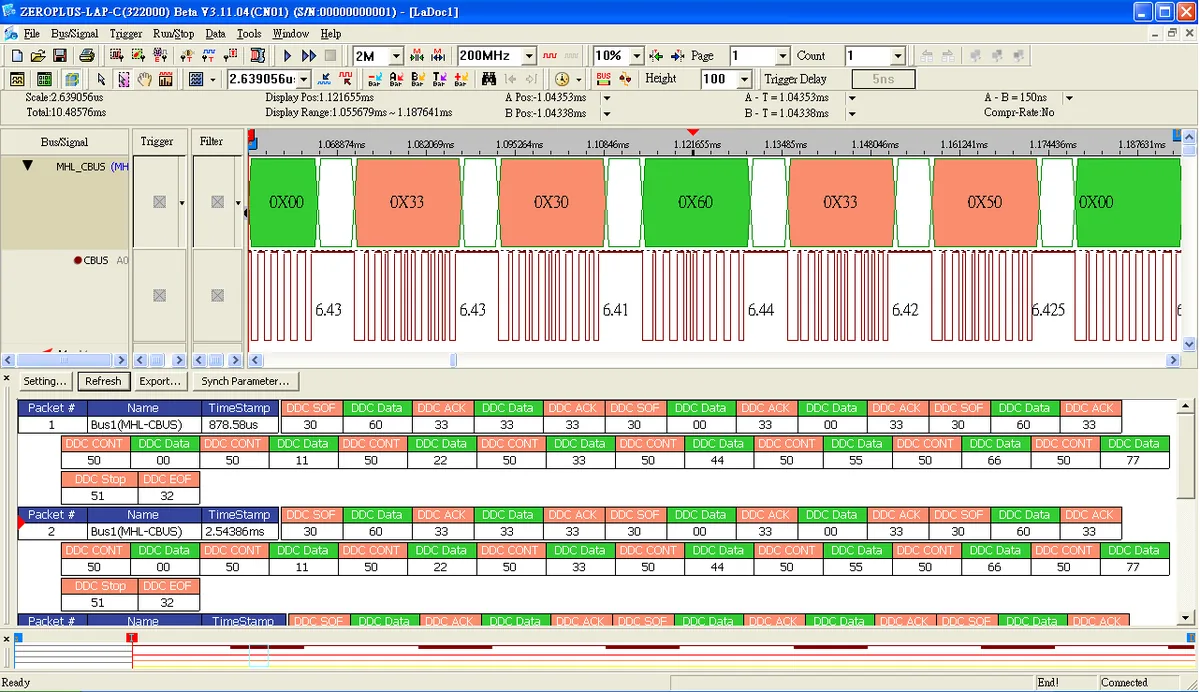This screenshot has height=692, width=1200.
Task: Click the Export... button
Action: coord(160,381)
